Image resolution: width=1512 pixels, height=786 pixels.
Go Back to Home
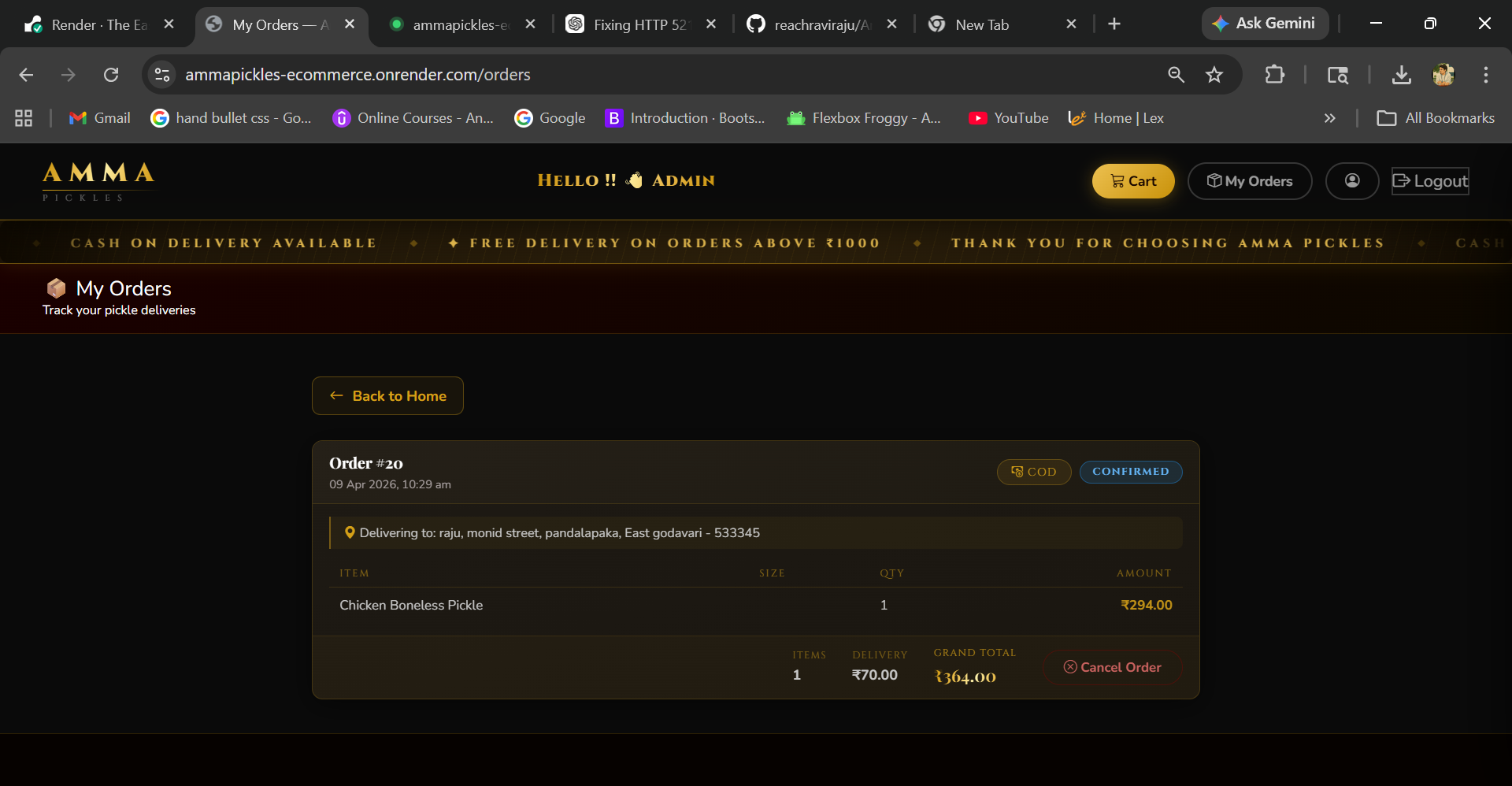387,396
